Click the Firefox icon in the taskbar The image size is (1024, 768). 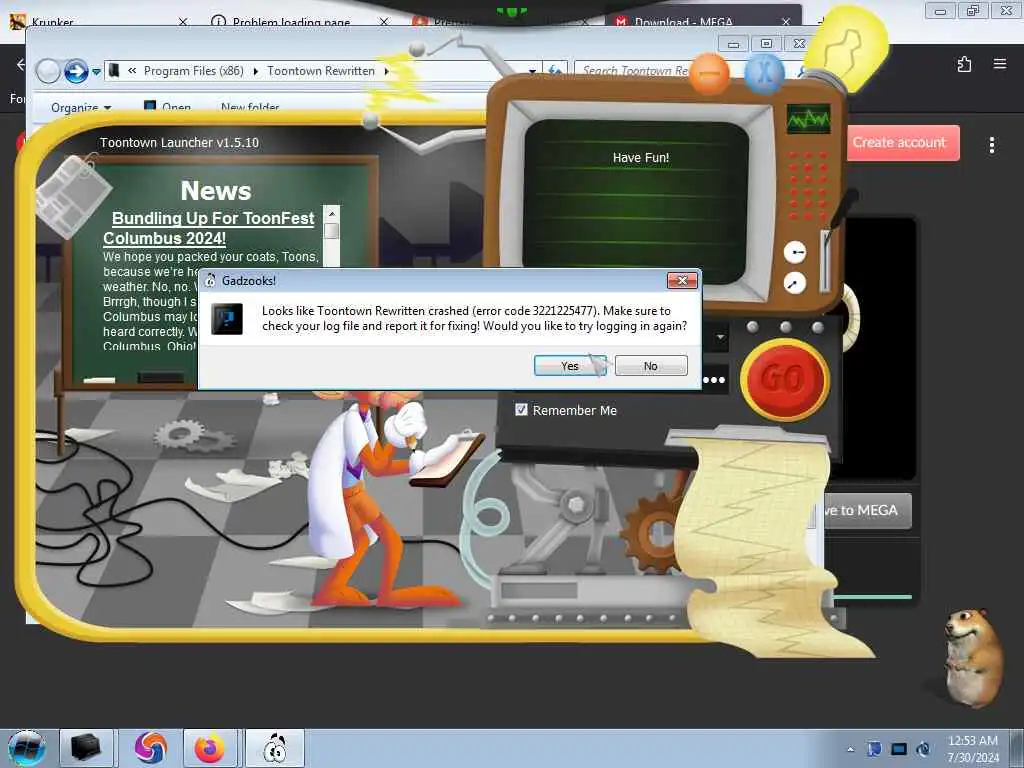pyautogui.click(x=209, y=748)
